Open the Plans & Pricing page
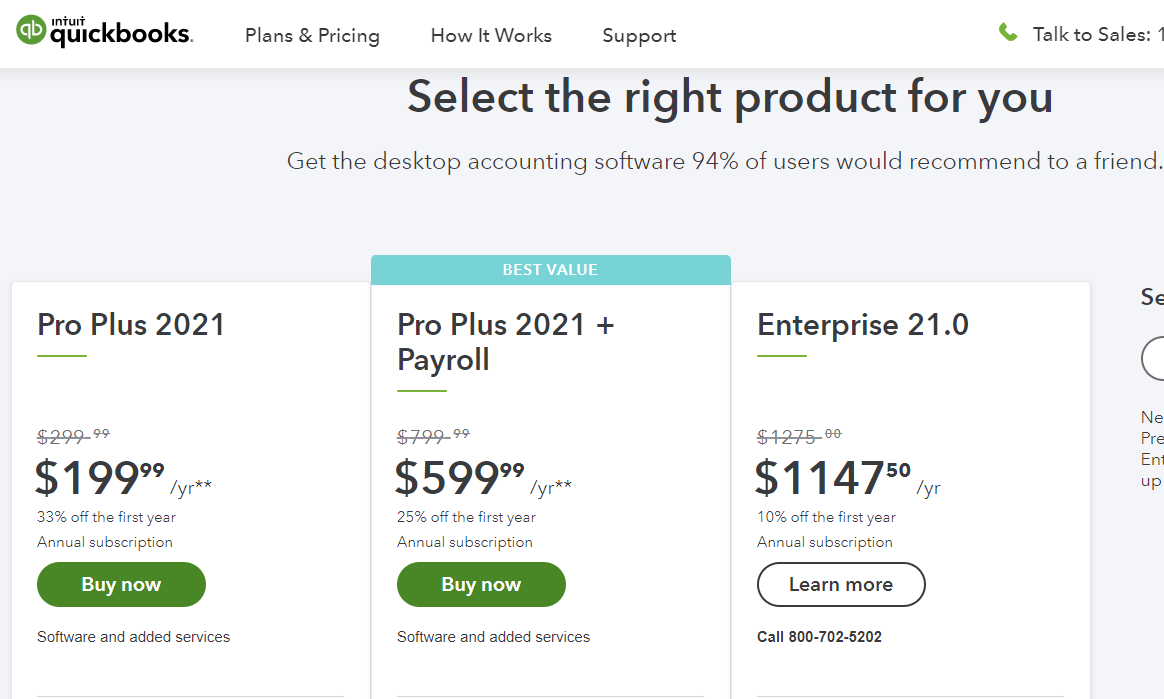 pos(312,35)
